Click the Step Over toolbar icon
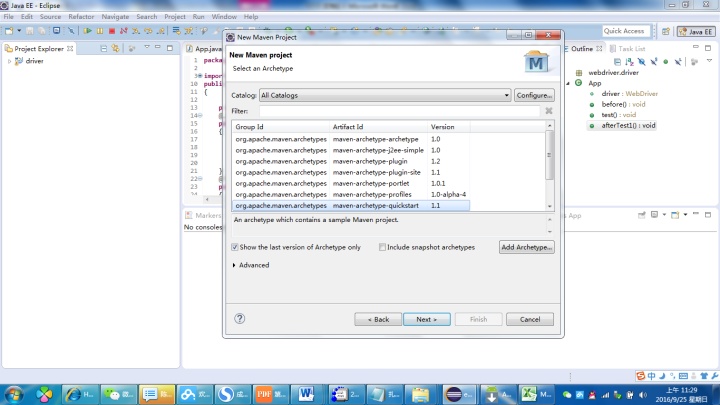The width and height of the screenshot is (720, 405). click(148, 31)
